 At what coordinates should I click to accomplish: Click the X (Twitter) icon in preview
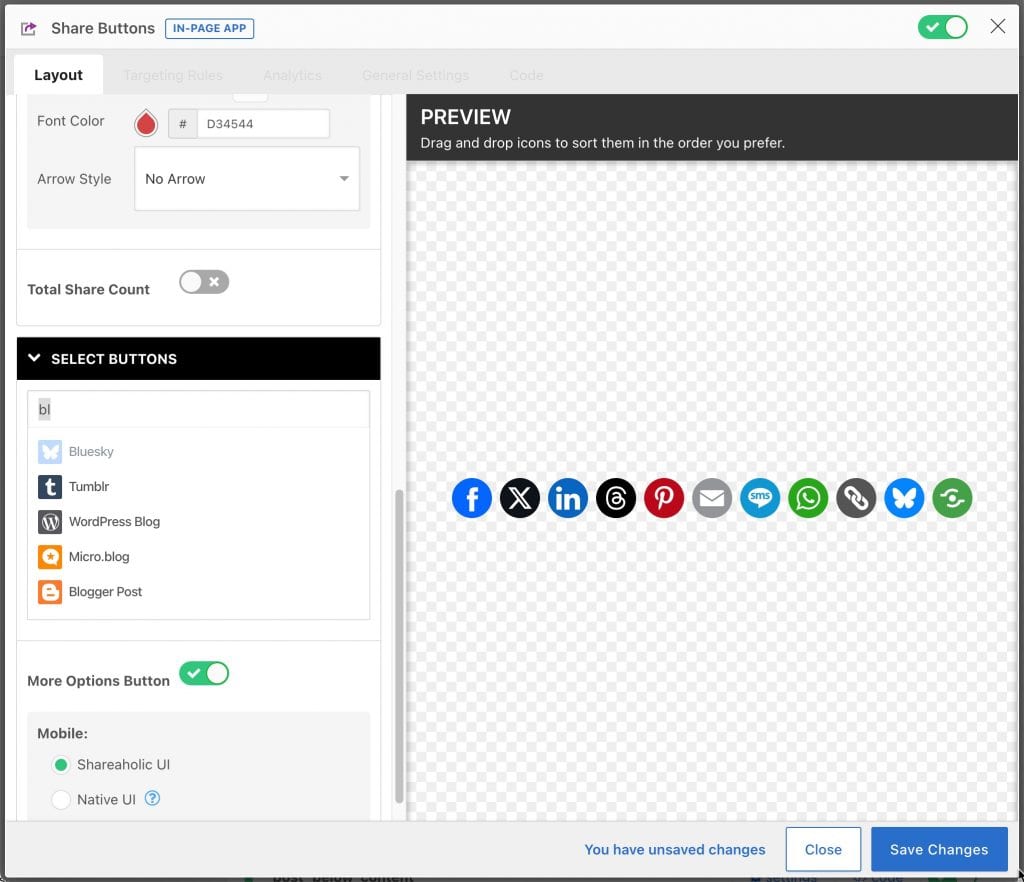click(x=520, y=498)
